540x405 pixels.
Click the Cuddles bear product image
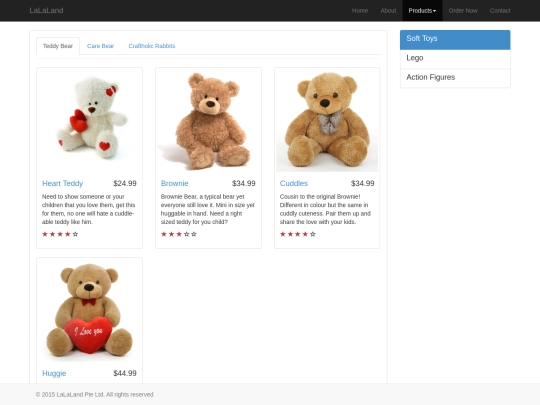pos(327,120)
